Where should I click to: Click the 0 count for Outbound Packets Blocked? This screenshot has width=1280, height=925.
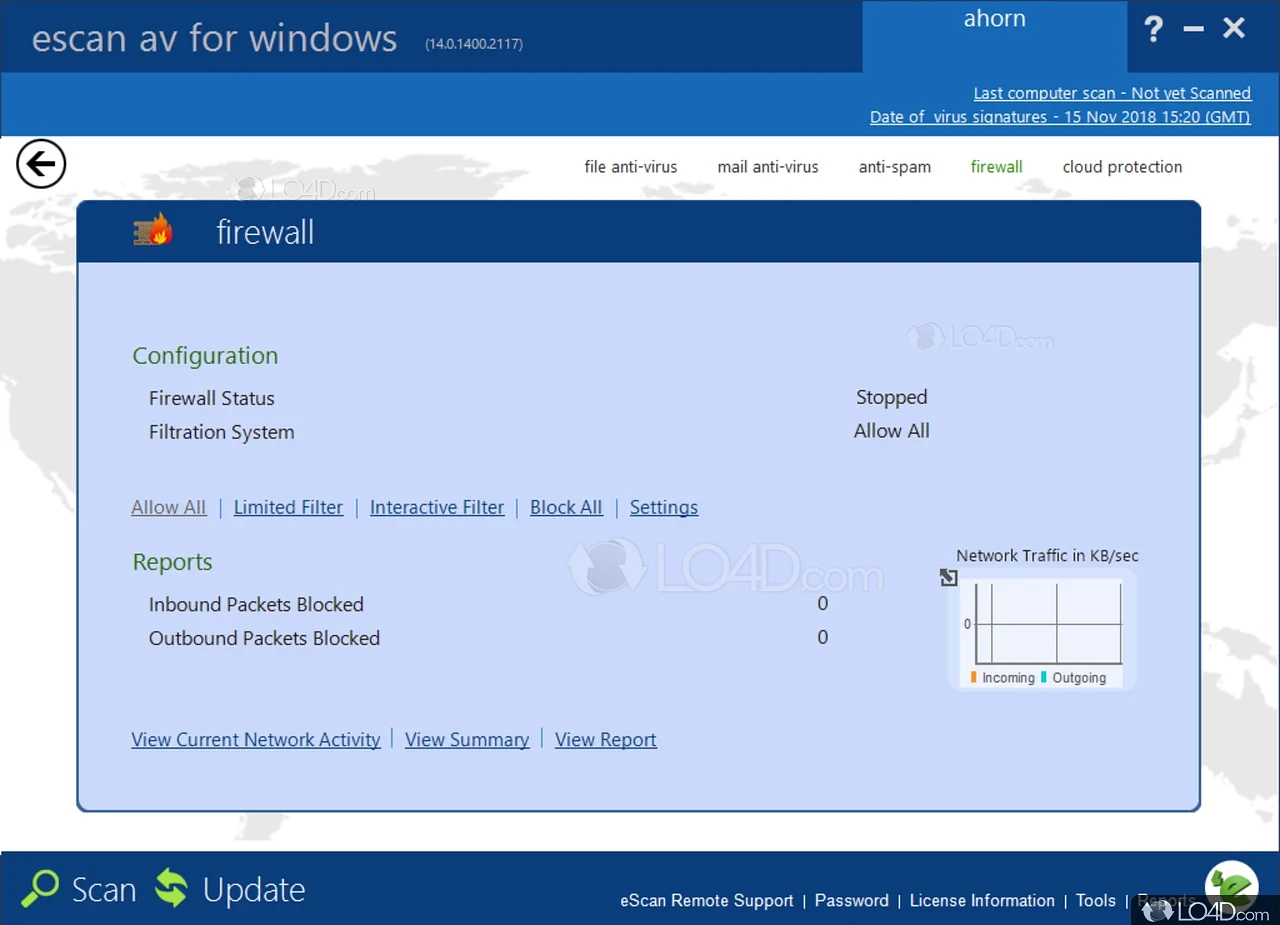click(823, 638)
